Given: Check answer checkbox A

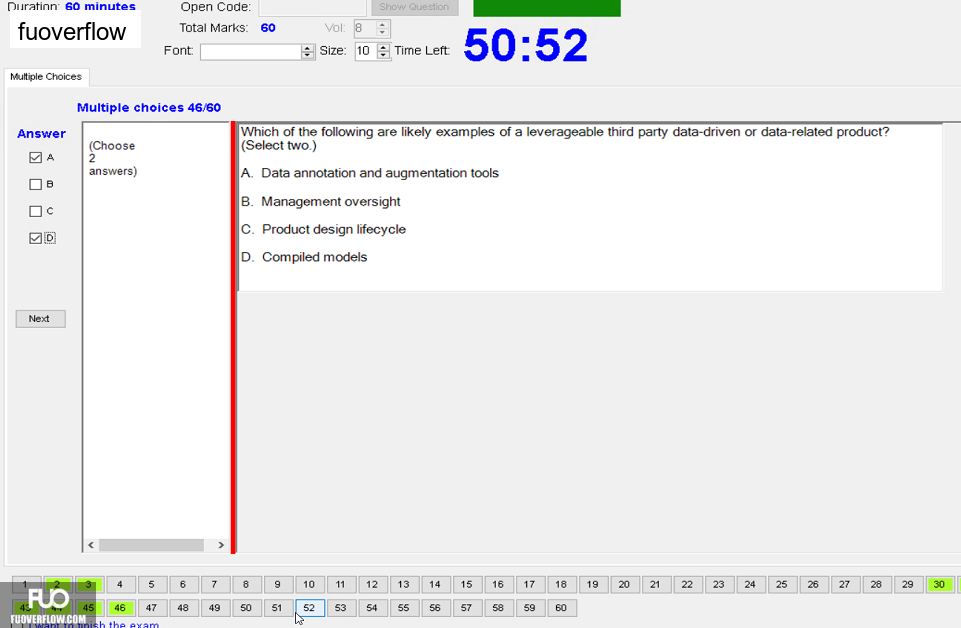Looking at the screenshot, I should coord(36,157).
